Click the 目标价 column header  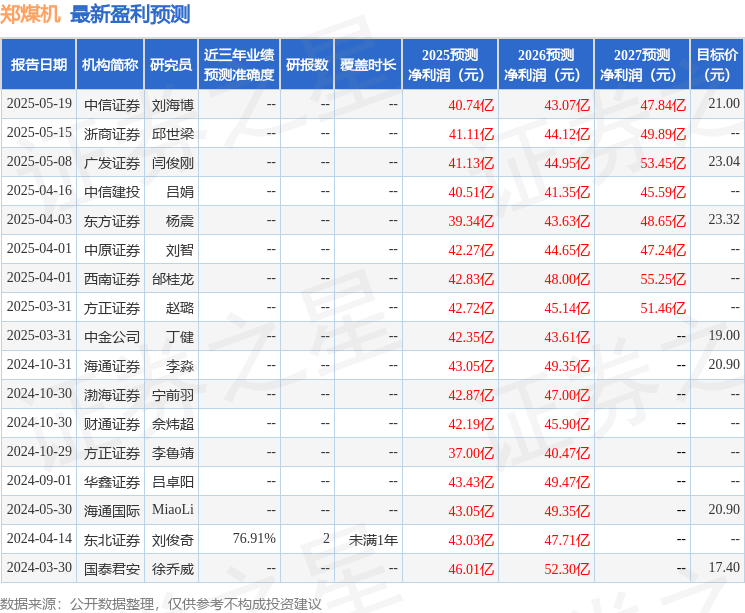(x=716, y=65)
